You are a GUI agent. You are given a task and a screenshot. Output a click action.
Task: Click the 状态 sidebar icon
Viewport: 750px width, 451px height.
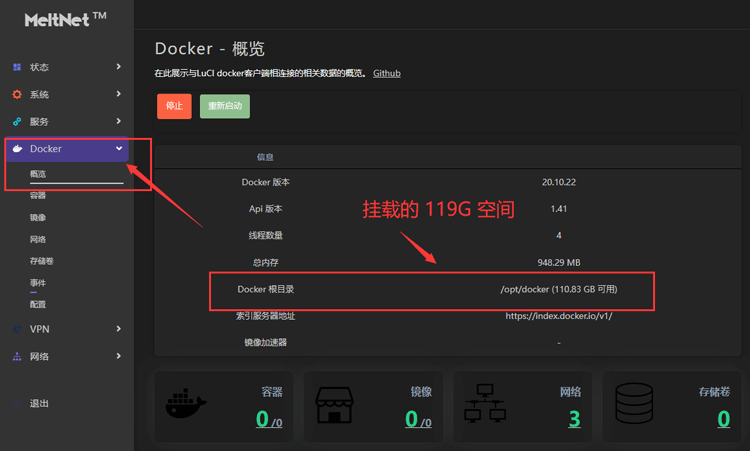tap(17, 67)
